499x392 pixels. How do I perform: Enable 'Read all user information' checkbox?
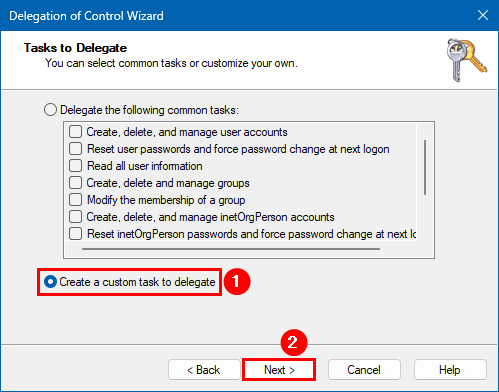(76, 165)
